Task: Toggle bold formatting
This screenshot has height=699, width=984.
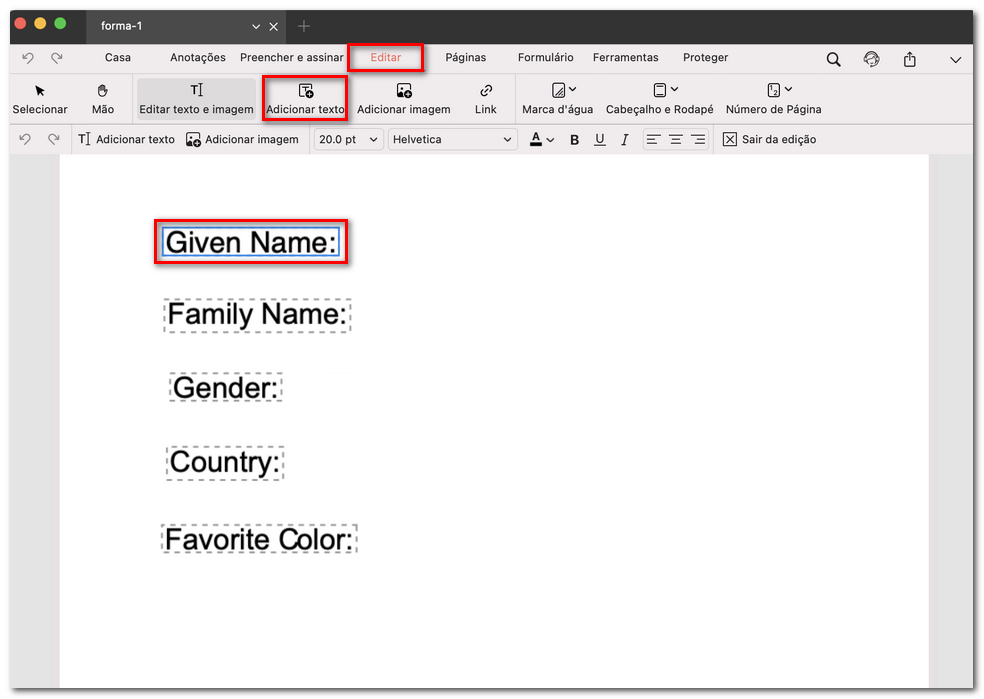Action: tap(574, 140)
